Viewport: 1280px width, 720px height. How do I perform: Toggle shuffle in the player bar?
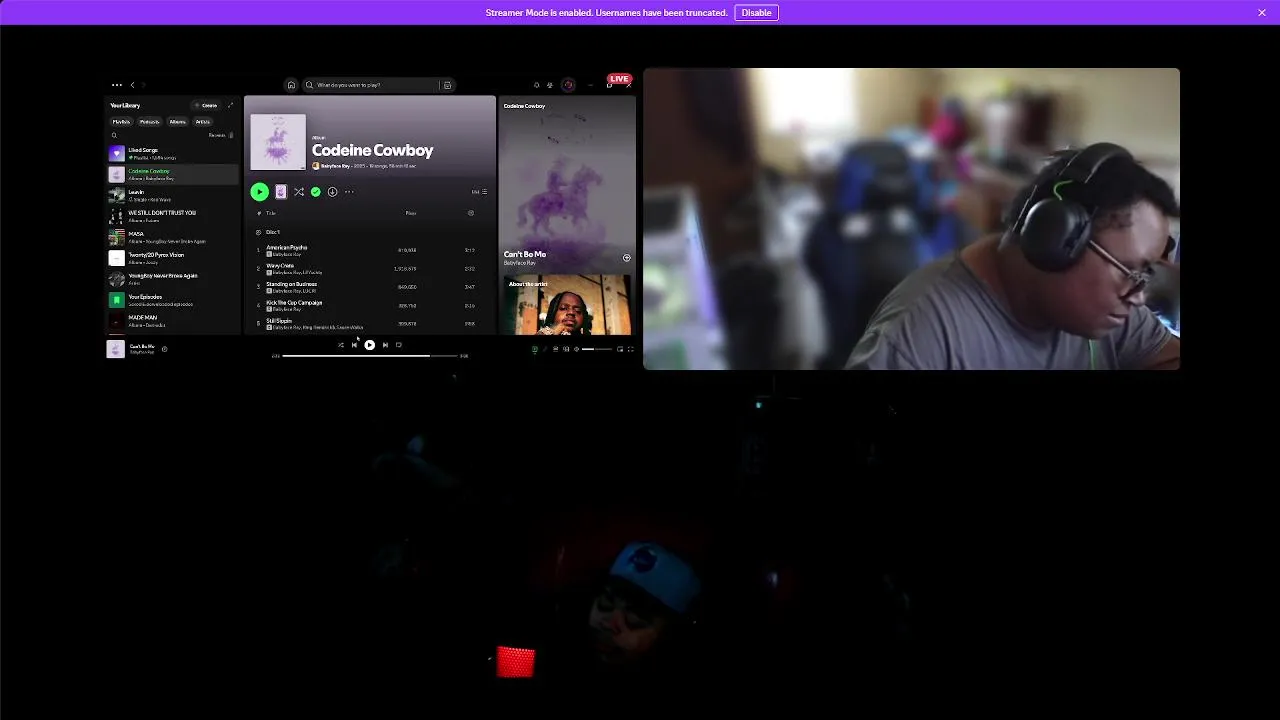click(x=340, y=345)
